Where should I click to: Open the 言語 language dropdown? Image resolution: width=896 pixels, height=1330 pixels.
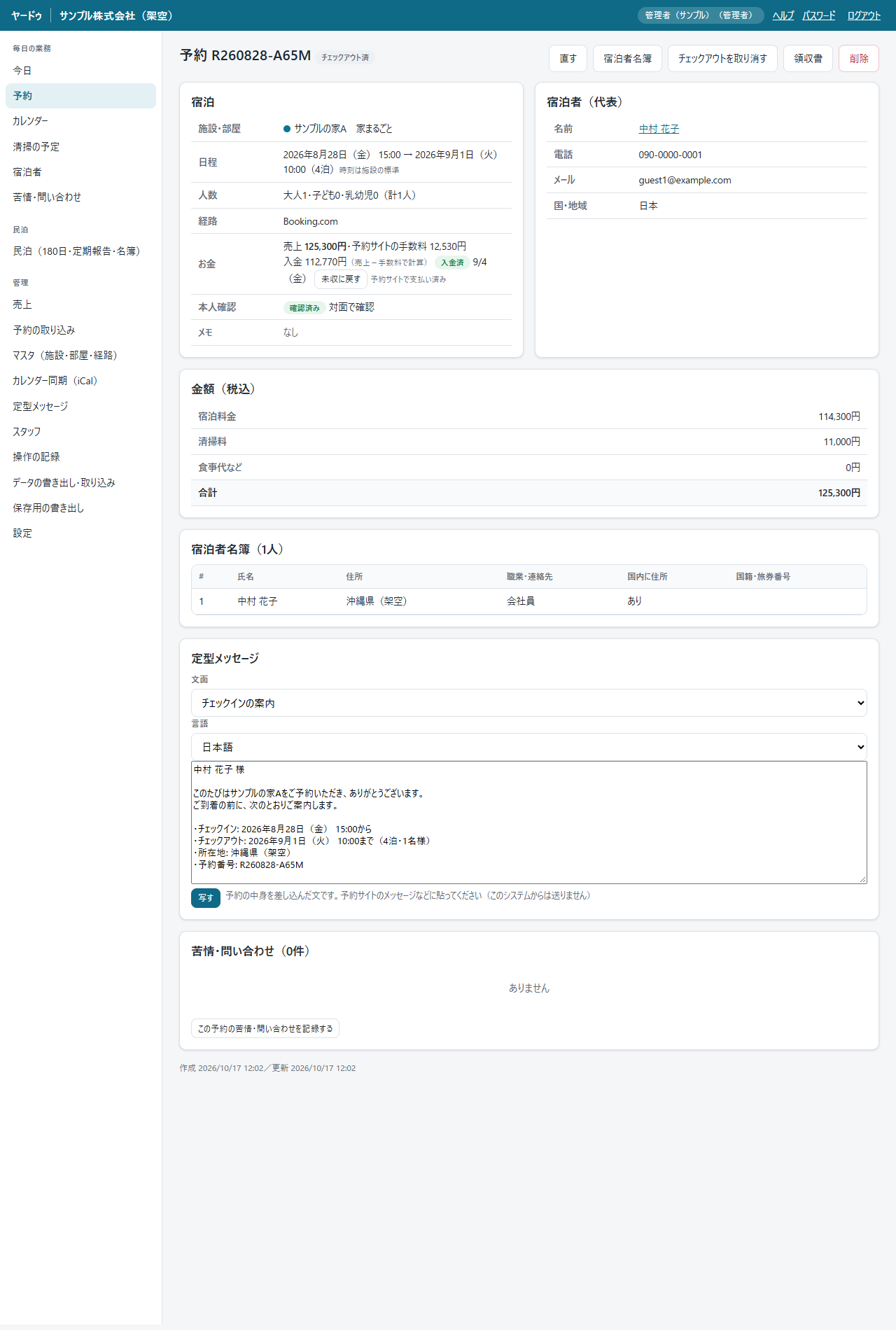point(528,747)
